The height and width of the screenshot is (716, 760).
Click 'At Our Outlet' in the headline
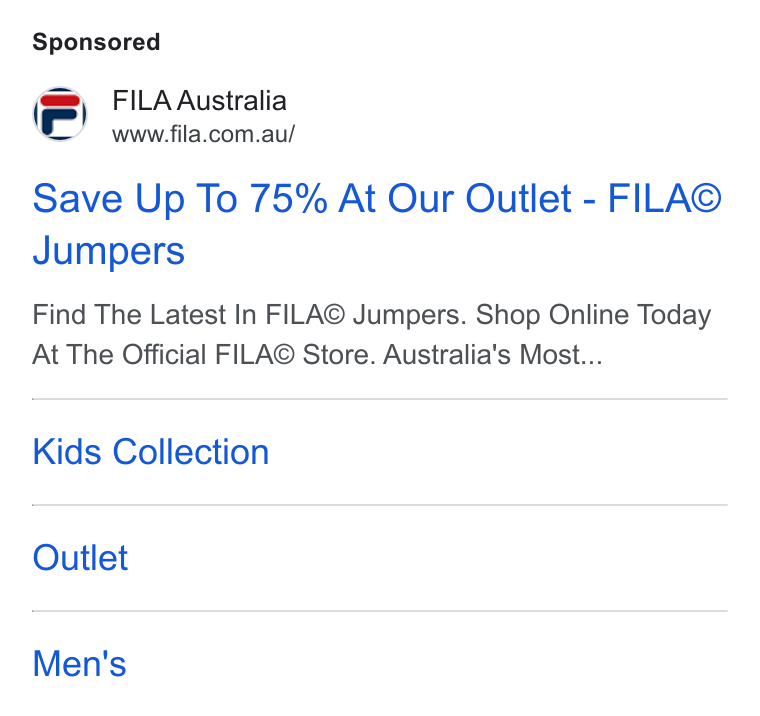(455, 198)
